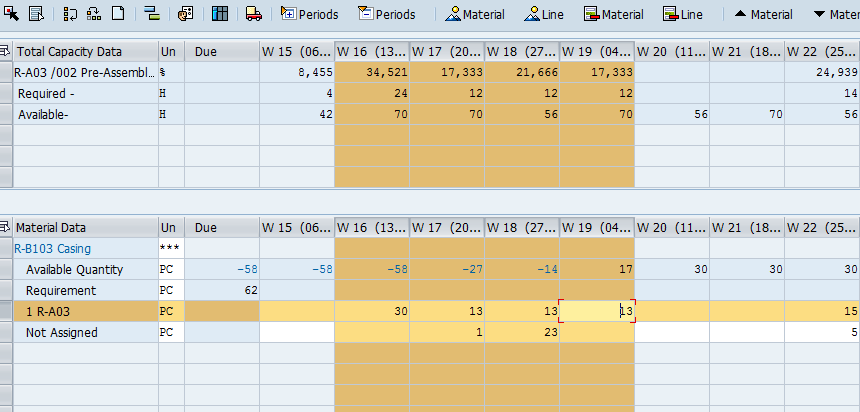Expand Periods with the plus button

pyautogui.click(x=310, y=14)
